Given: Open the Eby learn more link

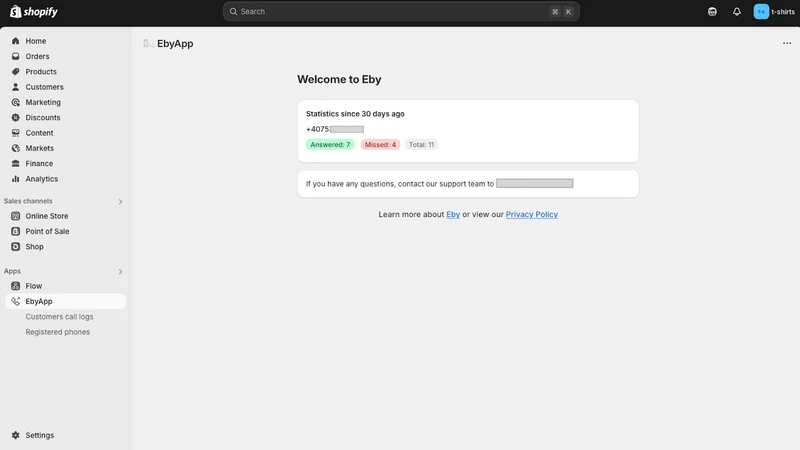Looking at the screenshot, I should tap(453, 214).
